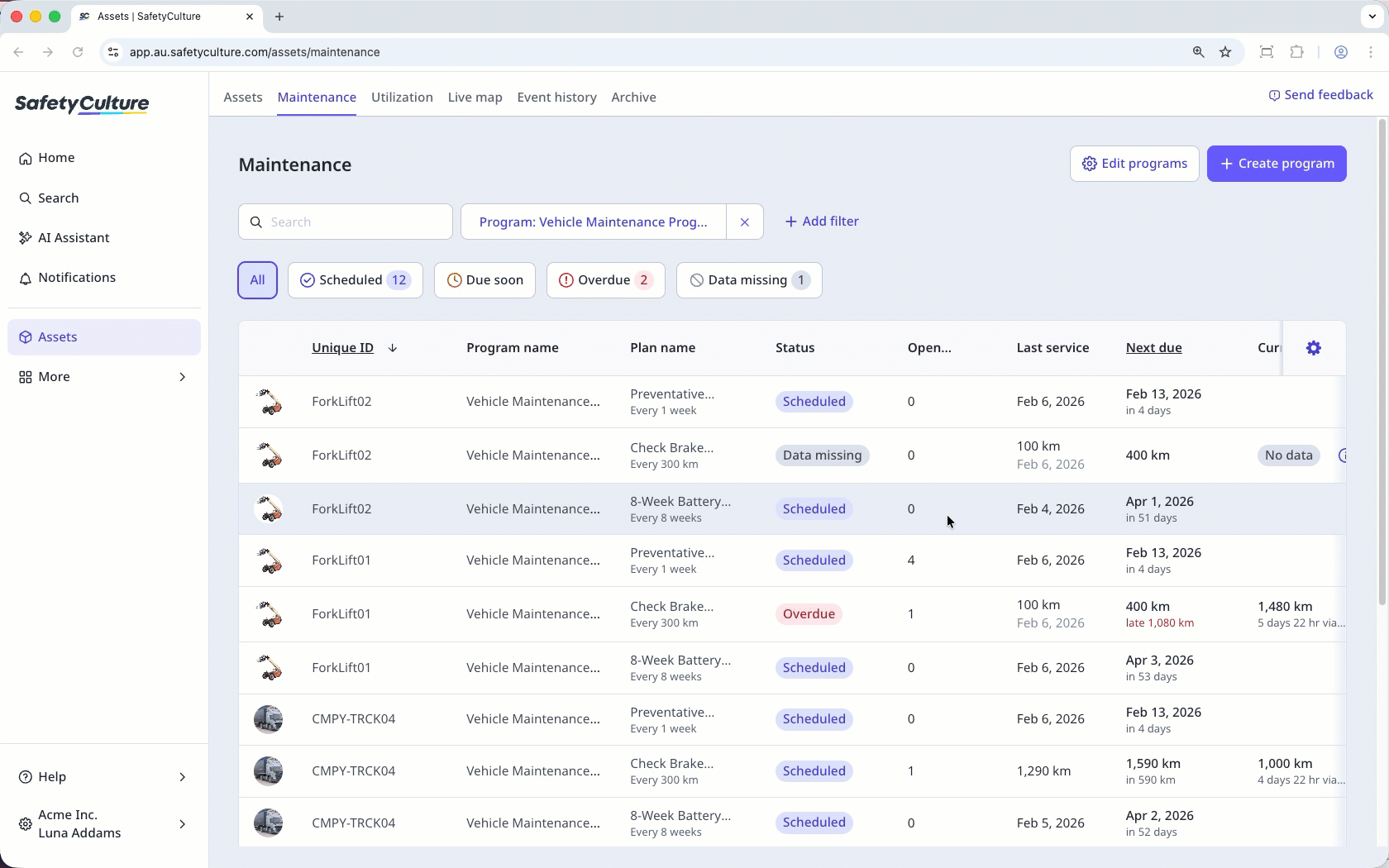
Task: Click CMPY-TRCK04 8-Week Battery plan name
Action: click(x=680, y=816)
